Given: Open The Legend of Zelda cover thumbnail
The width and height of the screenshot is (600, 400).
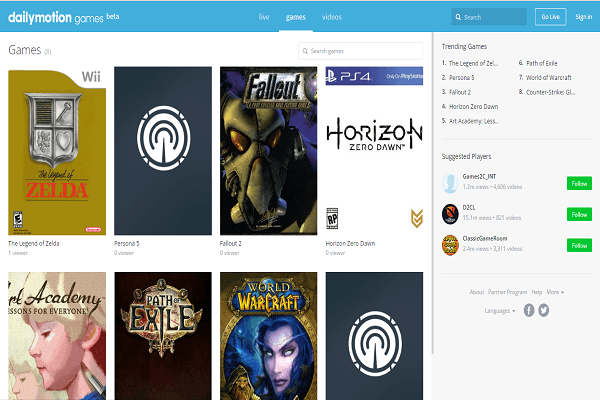Looking at the screenshot, I should tap(57, 151).
